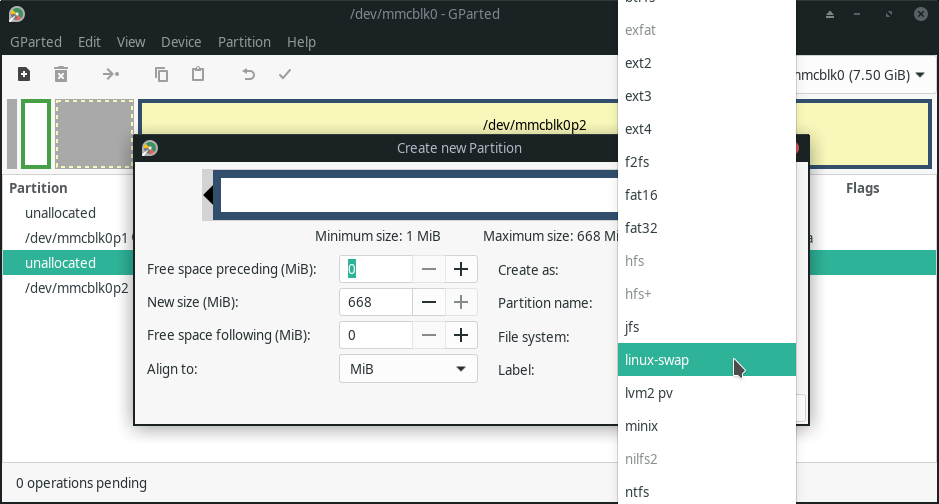
Task: Click the disabled nilfs2 option
Action: coord(707,459)
